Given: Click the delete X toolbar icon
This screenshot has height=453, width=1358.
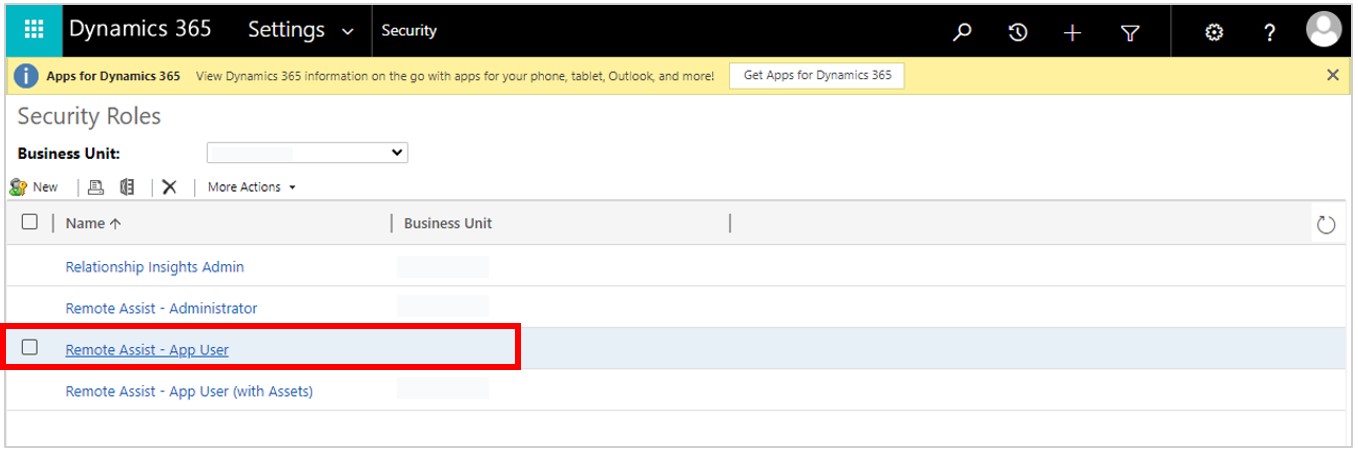Looking at the screenshot, I should pyautogui.click(x=169, y=187).
